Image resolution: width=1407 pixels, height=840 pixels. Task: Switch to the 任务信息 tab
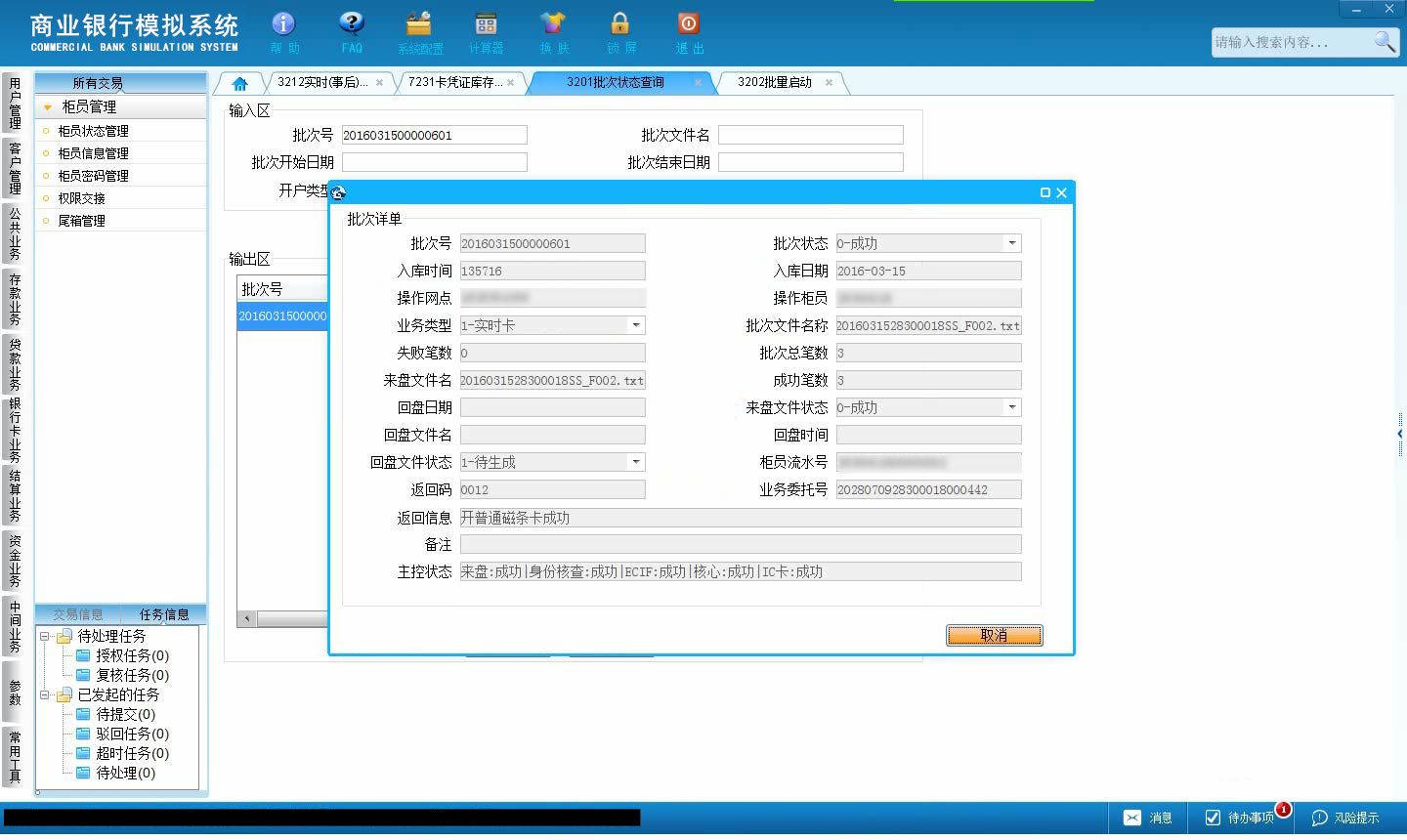coord(164,614)
